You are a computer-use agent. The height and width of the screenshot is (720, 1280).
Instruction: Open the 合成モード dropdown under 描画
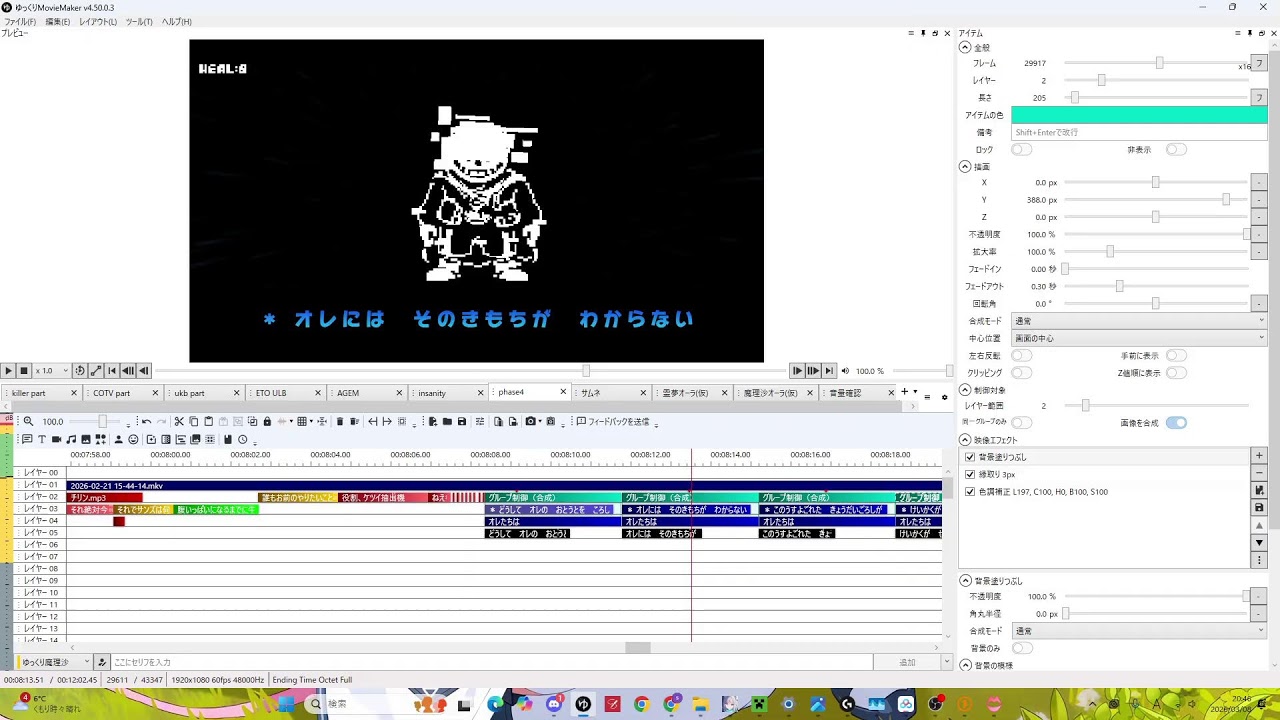1139,321
